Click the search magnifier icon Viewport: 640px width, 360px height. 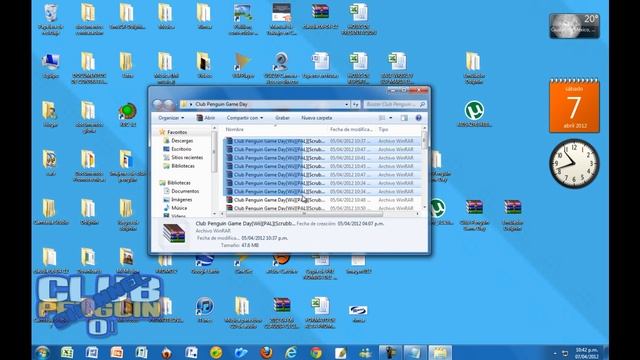click(422, 104)
